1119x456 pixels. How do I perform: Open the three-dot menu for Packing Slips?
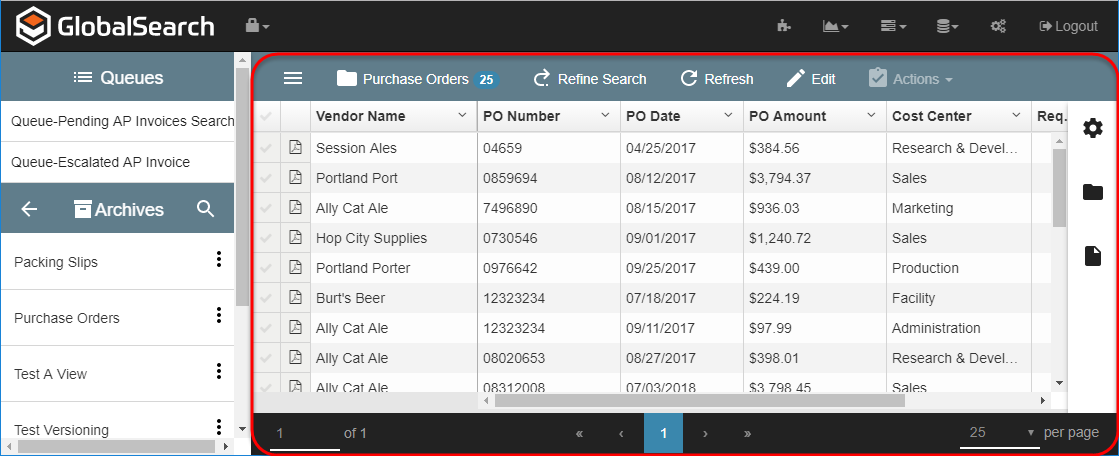coord(218,261)
